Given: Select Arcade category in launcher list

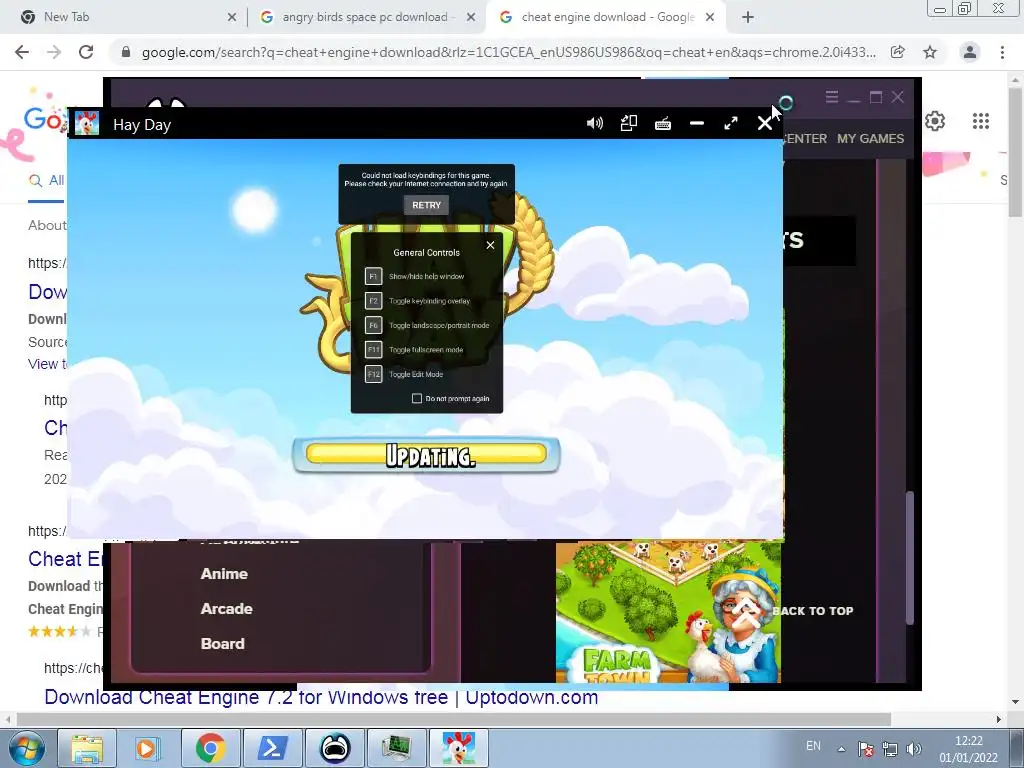Looking at the screenshot, I should click(227, 609).
